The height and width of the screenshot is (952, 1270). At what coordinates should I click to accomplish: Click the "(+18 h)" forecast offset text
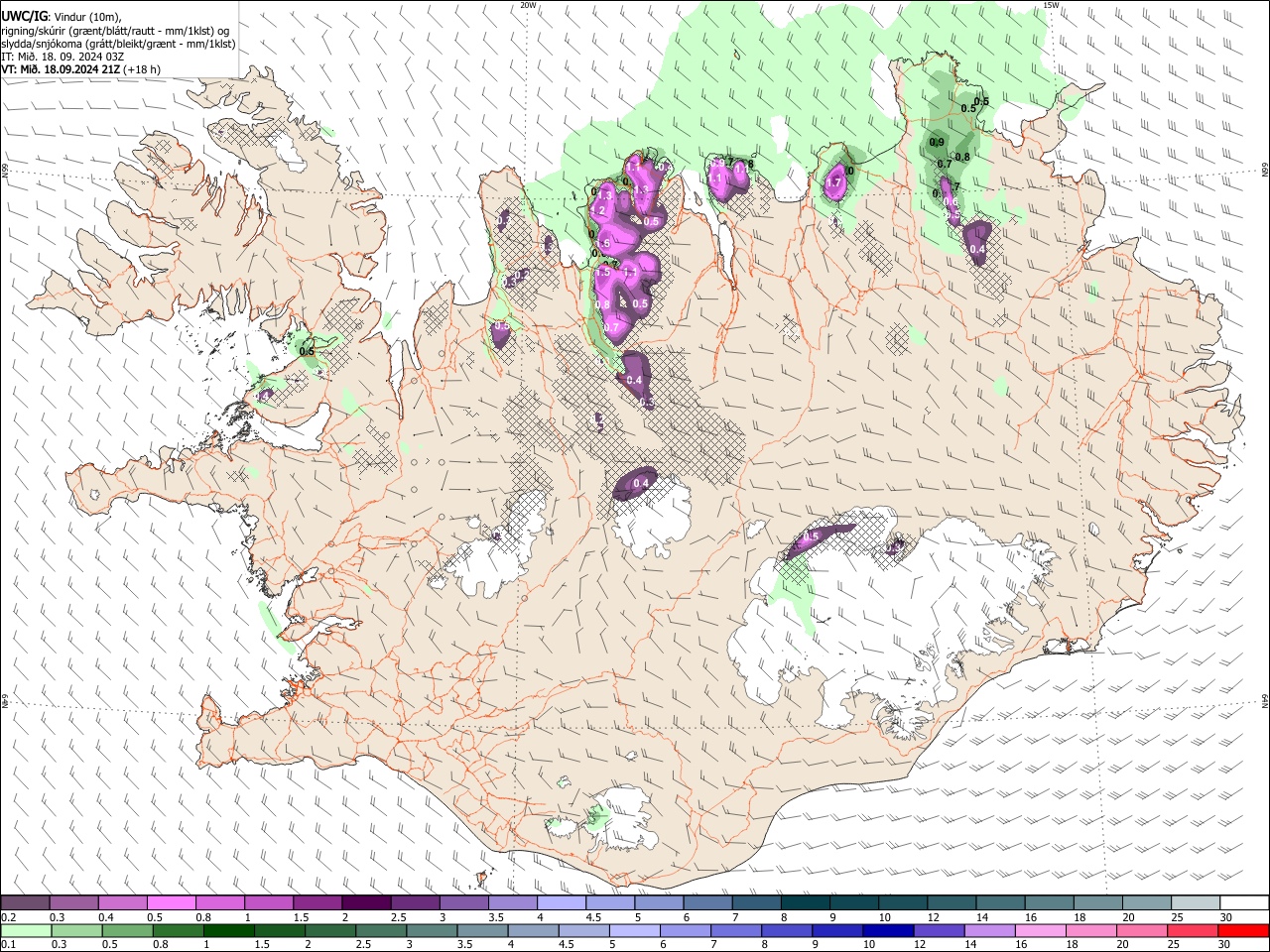click(x=142, y=69)
